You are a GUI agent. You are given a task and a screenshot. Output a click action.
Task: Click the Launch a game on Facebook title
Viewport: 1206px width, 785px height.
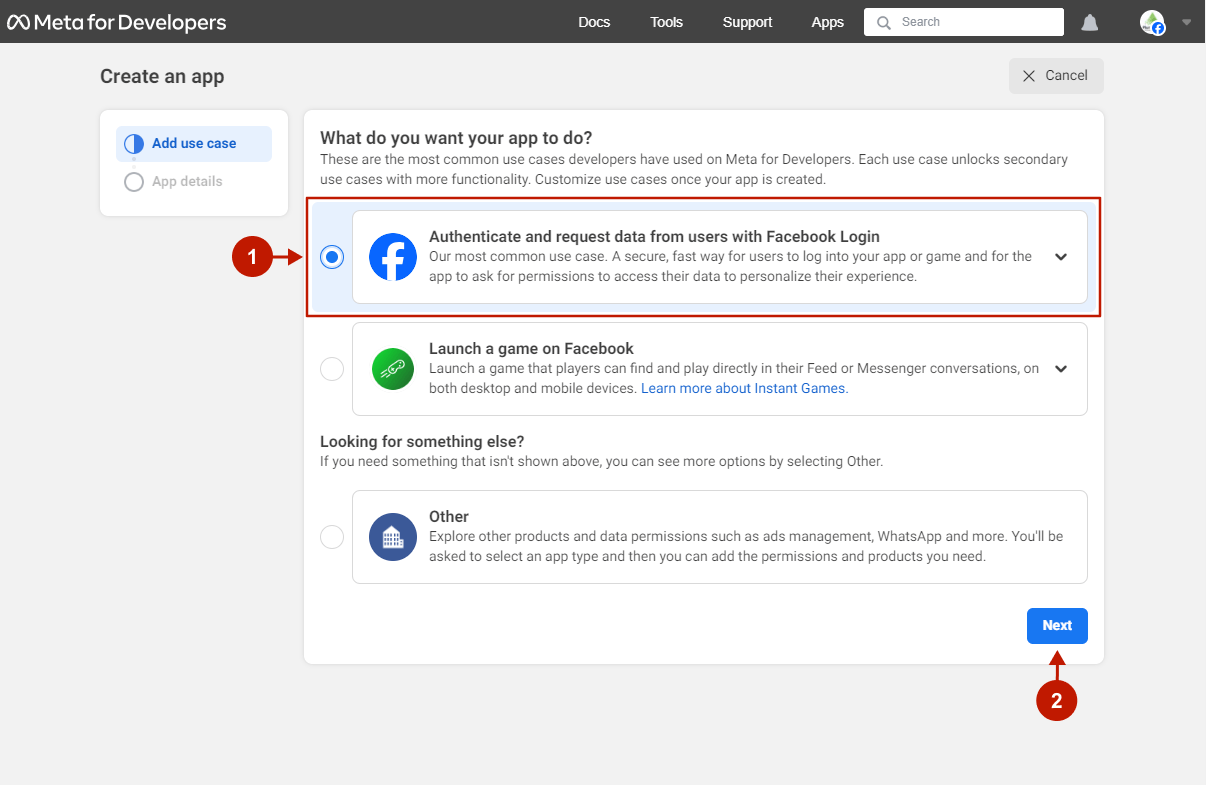[531, 349]
